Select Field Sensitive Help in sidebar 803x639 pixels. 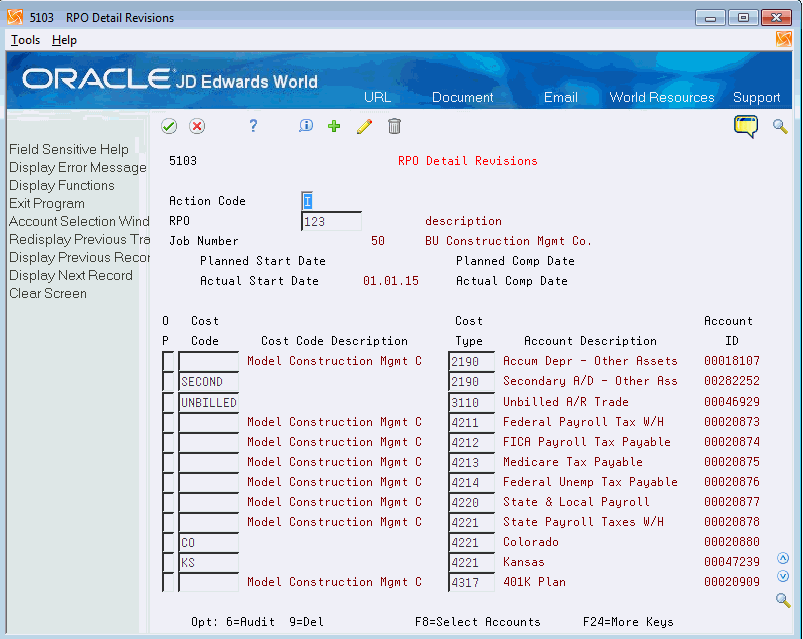coord(69,149)
